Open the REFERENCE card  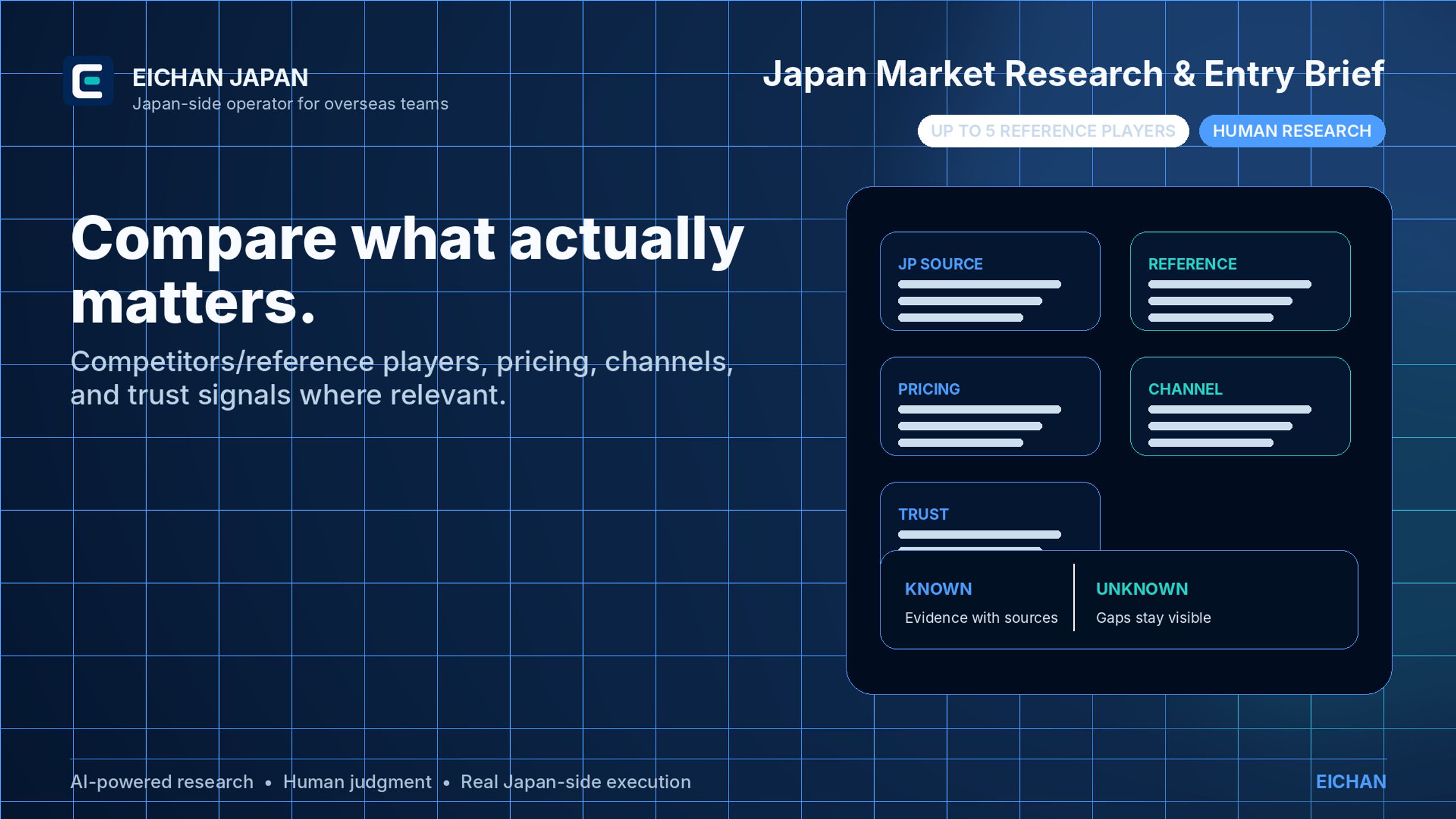tap(1240, 281)
